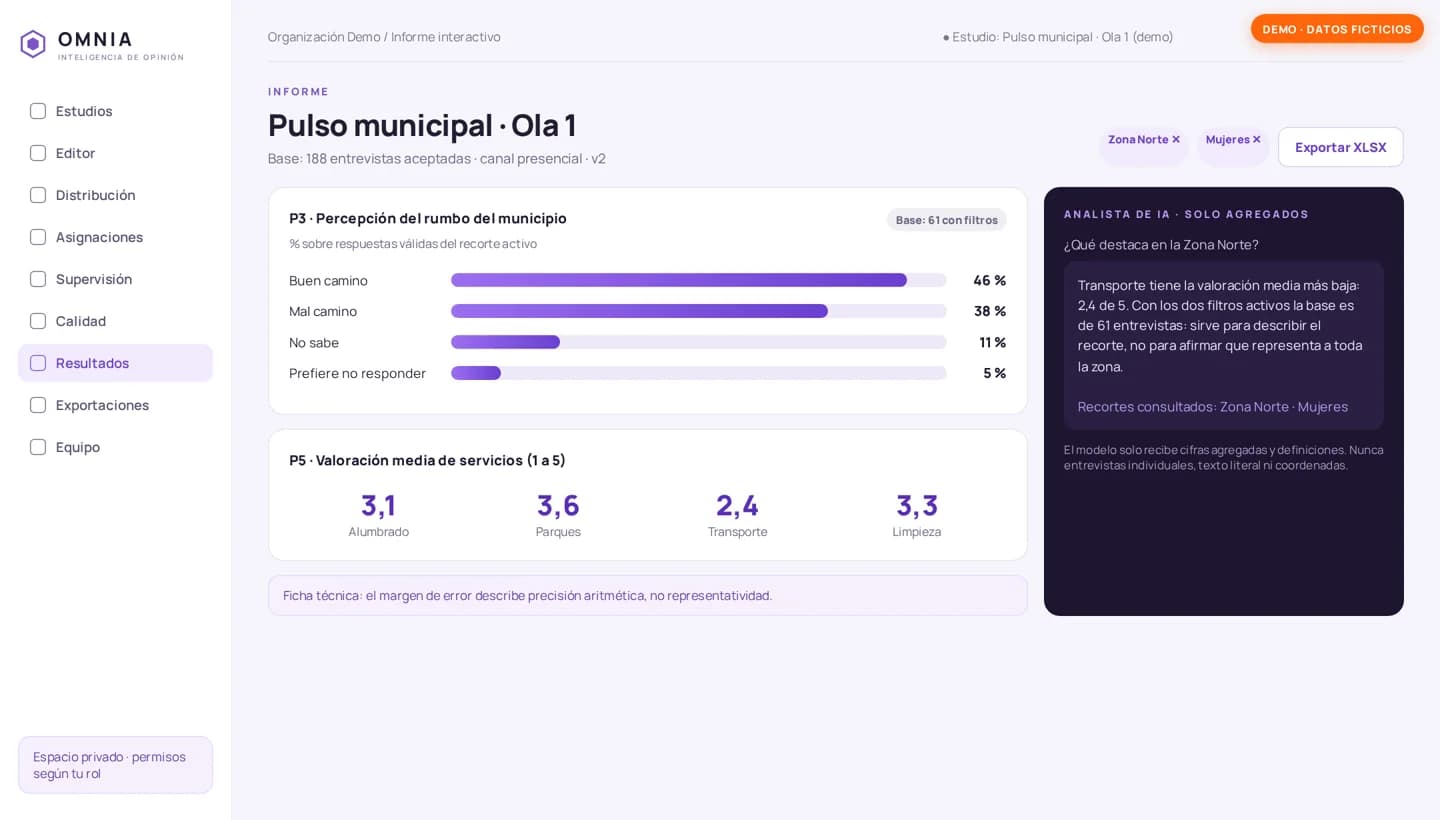Click the Ficha técnica note

[x=648, y=595]
